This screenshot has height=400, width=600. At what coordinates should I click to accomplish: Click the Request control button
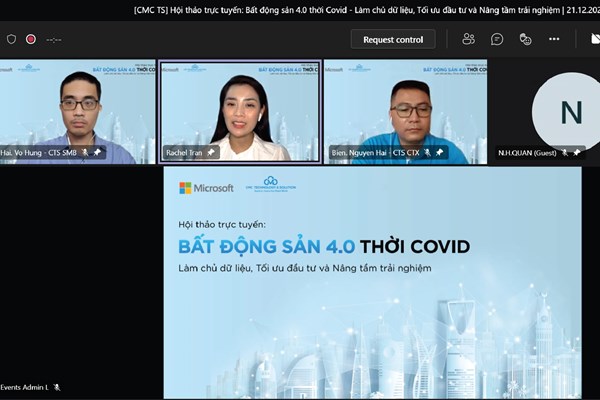click(x=393, y=39)
